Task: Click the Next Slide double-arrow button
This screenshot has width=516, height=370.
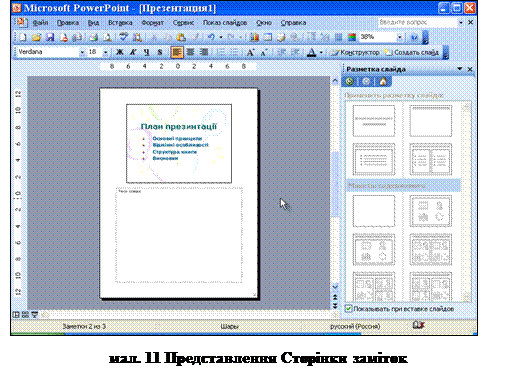Action: (335, 306)
